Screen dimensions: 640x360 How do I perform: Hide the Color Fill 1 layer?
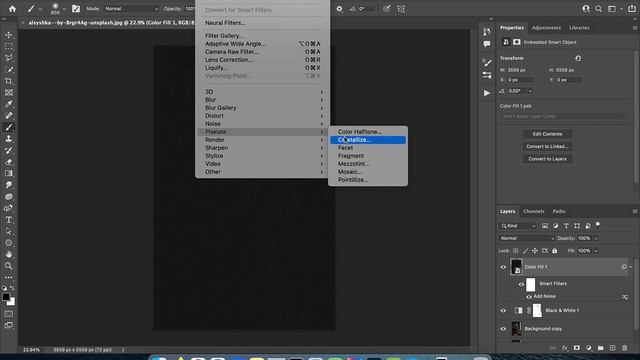[x=503, y=267]
